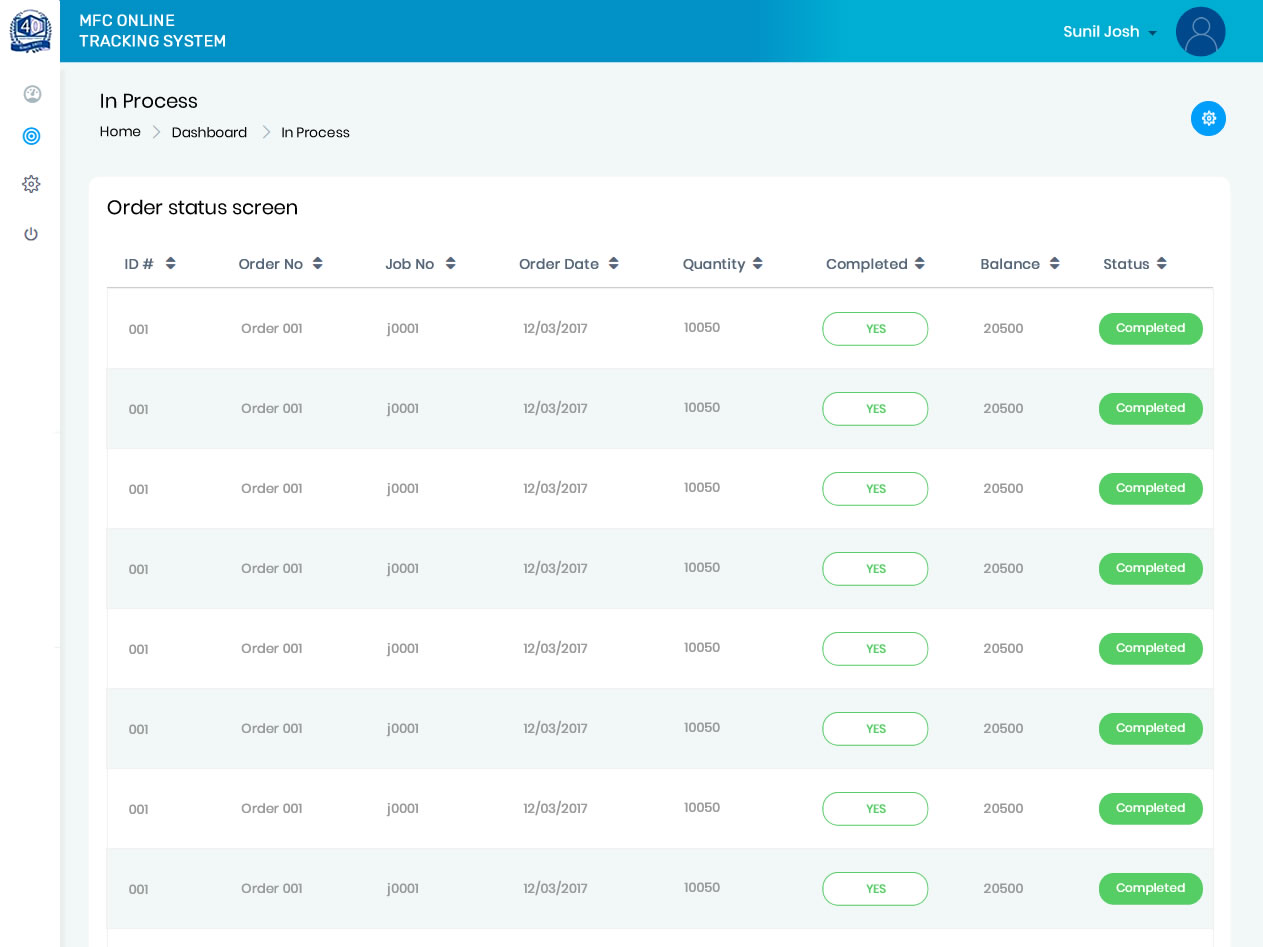Click the user avatar picture

tap(1200, 32)
